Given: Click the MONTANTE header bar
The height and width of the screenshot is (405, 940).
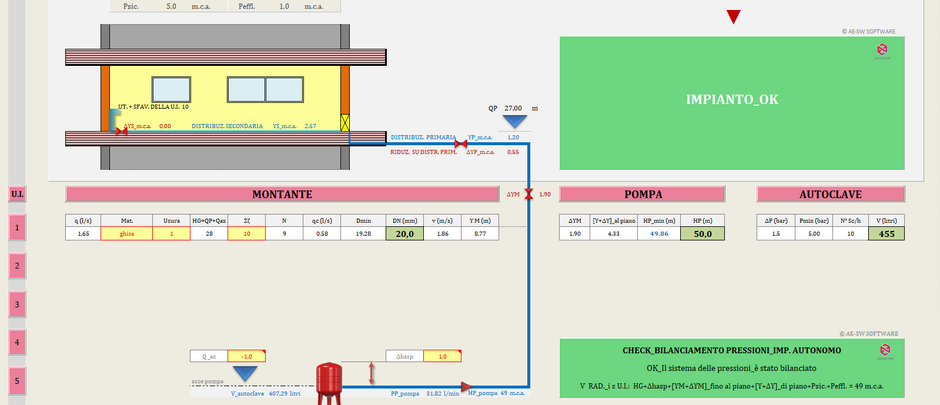Looking at the screenshot, I should (282, 194).
